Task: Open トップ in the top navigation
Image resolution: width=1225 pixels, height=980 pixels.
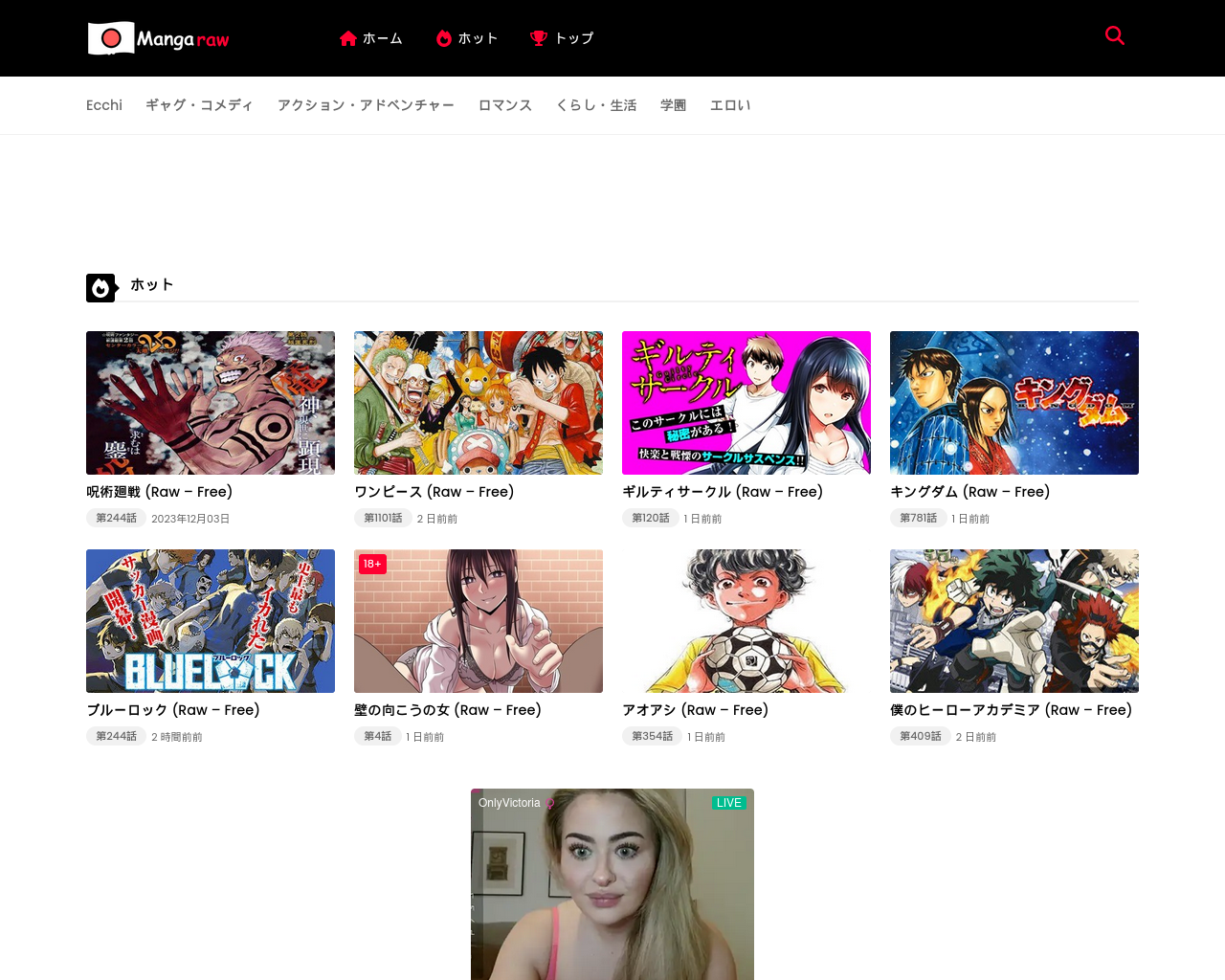Action: [x=574, y=38]
